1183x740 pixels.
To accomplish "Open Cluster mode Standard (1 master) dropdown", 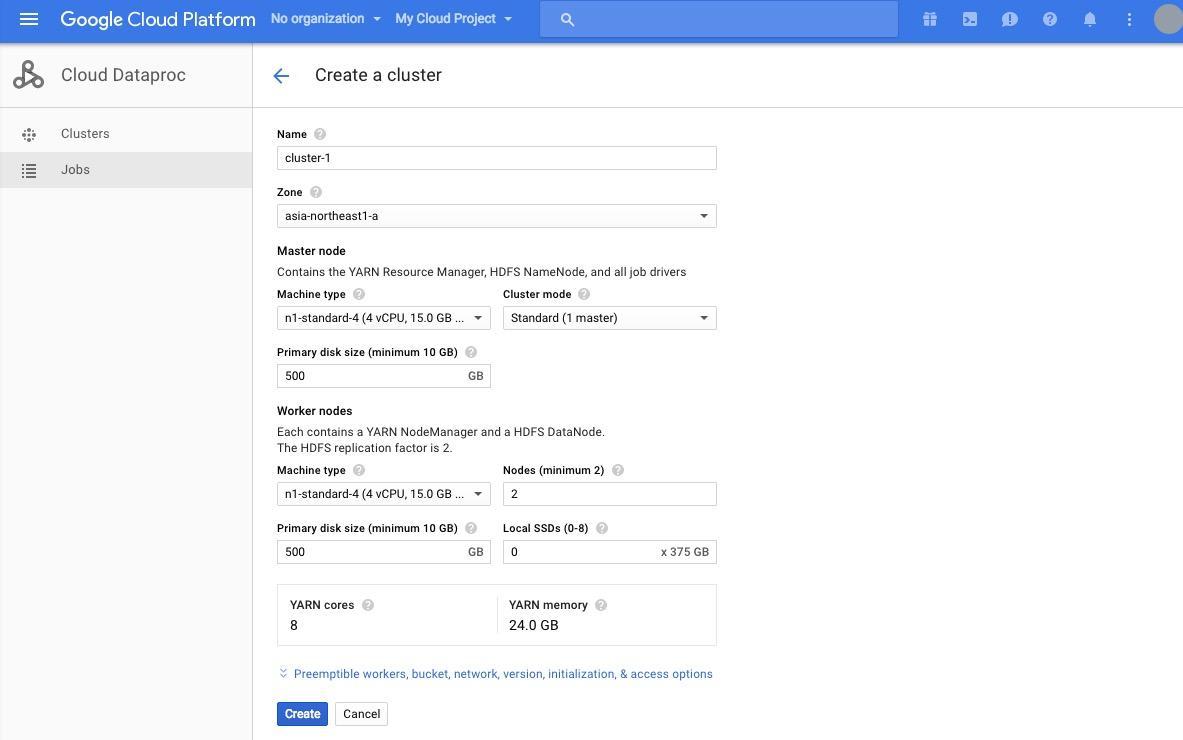I will pyautogui.click(x=610, y=318).
